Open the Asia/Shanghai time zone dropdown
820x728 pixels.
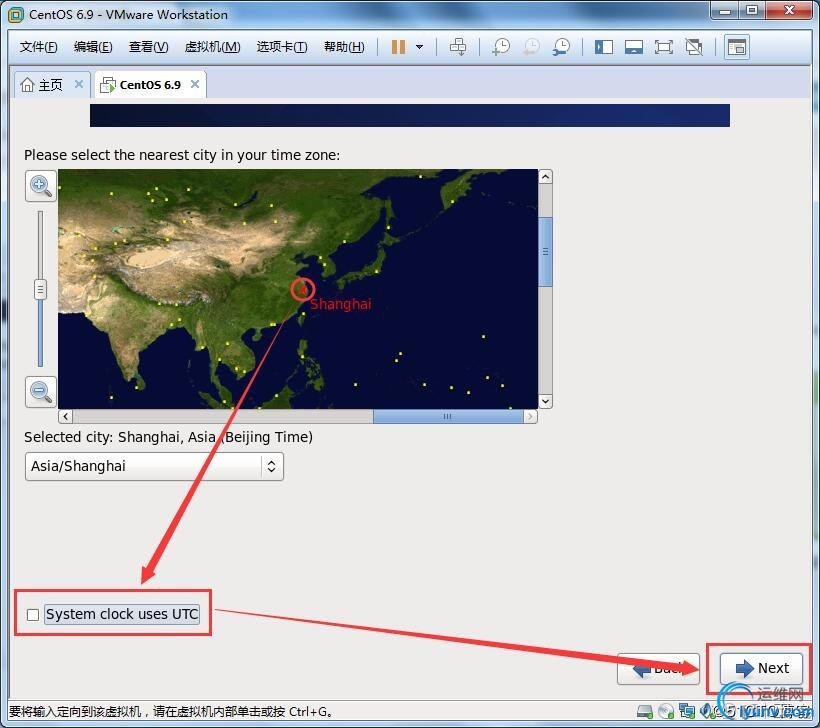[x=154, y=467]
